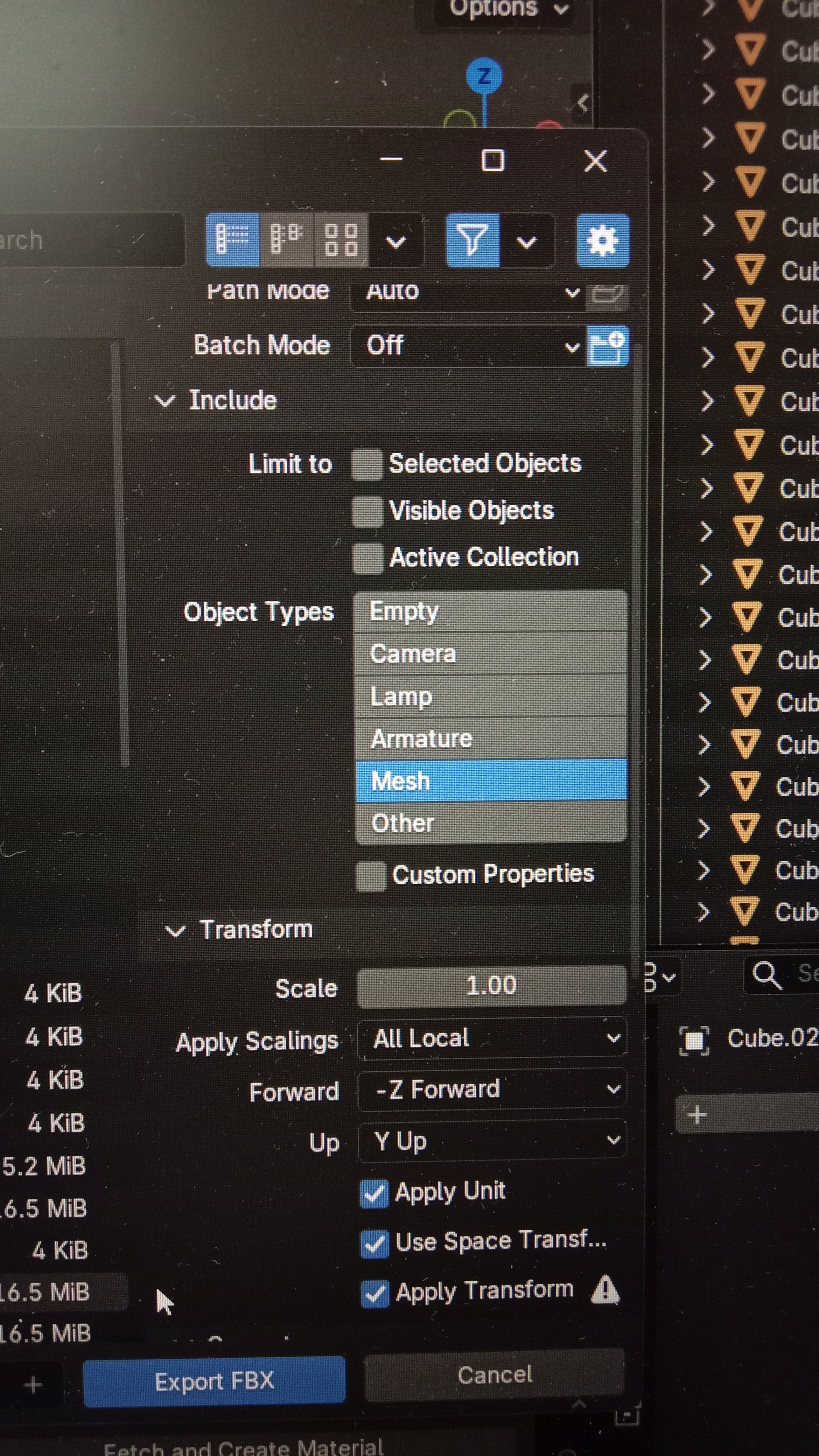Click the Apply Transform warning triangle icon
The image size is (819, 1456).
coord(605,1290)
